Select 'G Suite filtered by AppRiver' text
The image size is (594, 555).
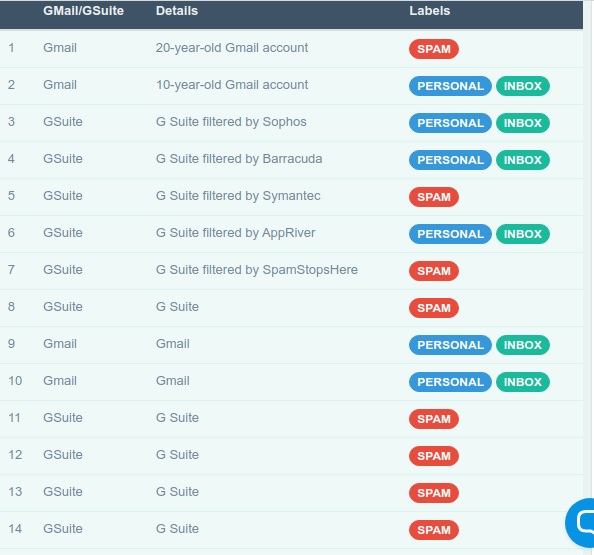tap(236, 233)
